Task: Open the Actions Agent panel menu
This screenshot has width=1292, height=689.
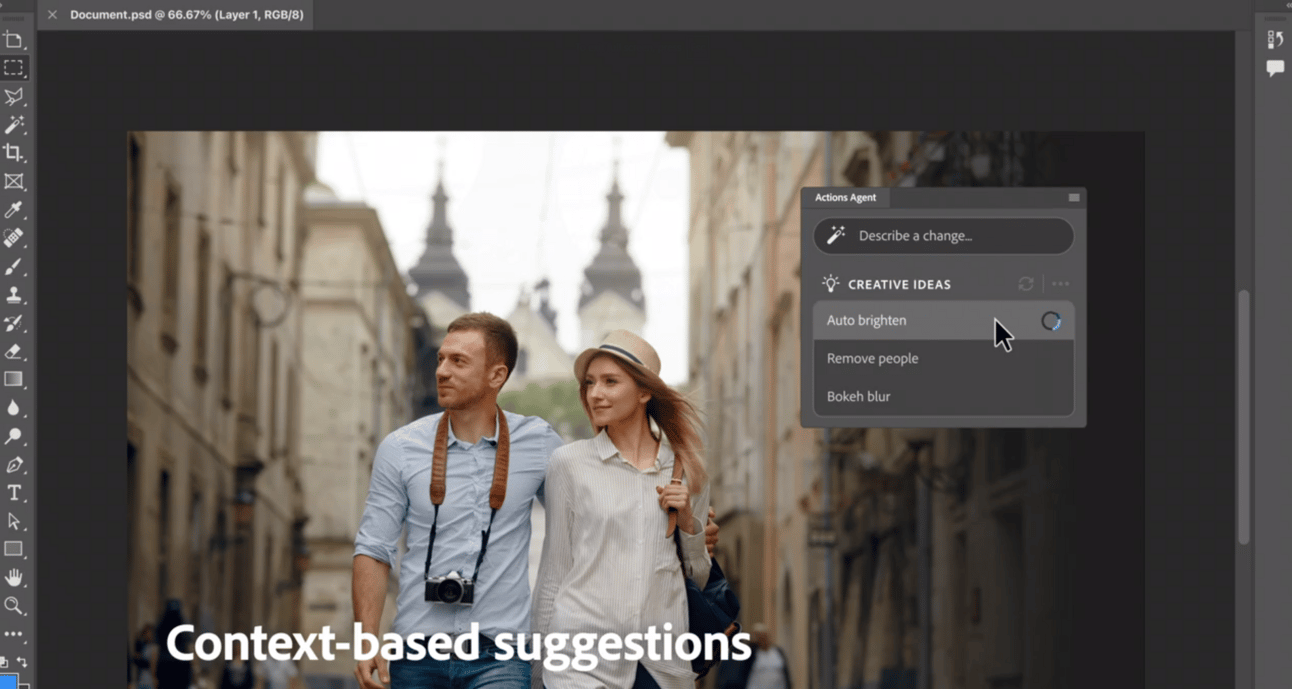Action: pos(1073,198)
